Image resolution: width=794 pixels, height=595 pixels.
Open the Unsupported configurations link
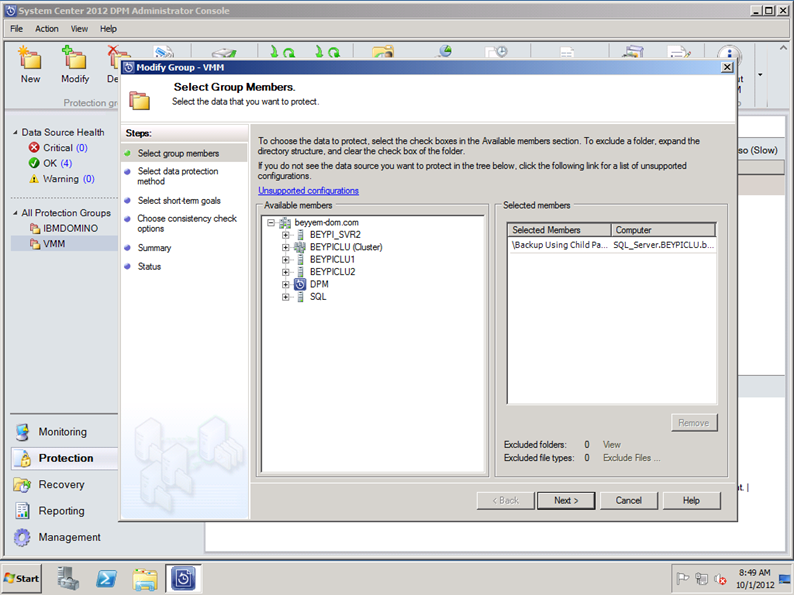[x=308, y=190]
